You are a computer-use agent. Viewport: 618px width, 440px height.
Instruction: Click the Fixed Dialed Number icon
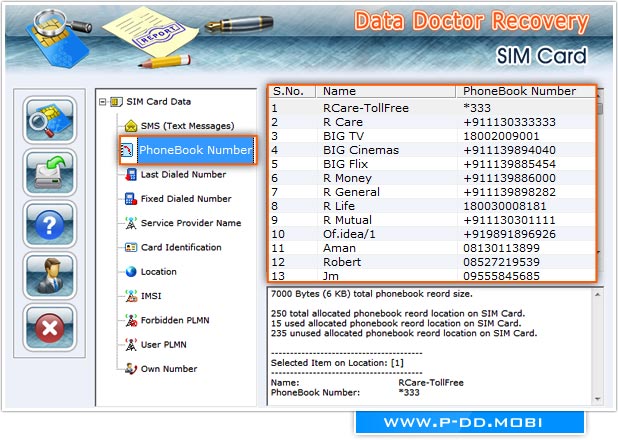pyautogui.click(x=131, y=199)
